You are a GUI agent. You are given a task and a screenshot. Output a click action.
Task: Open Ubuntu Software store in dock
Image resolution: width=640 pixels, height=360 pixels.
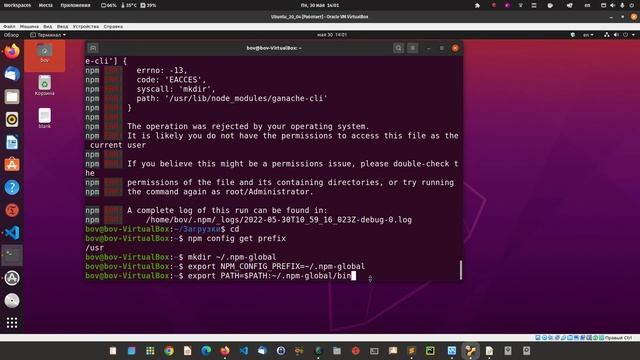coord(12,165)
